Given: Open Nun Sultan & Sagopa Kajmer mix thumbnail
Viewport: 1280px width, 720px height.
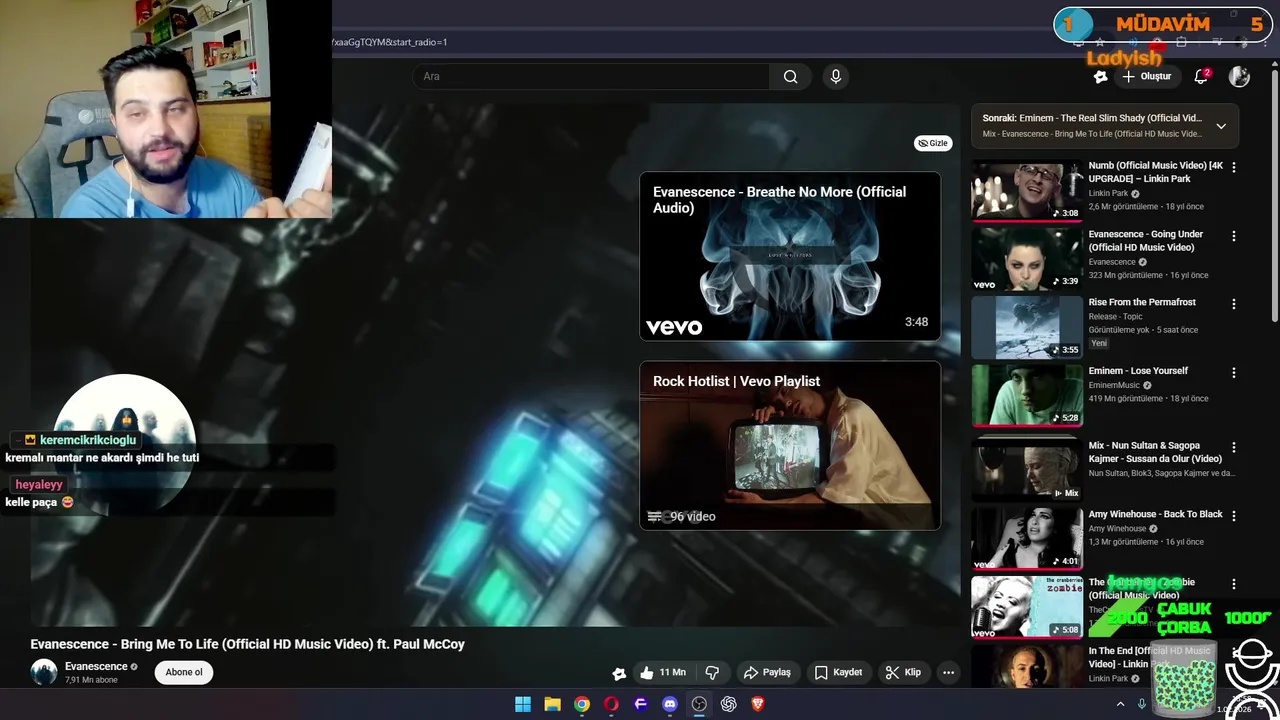Looking at the screenshot, I should pyautogui.click(x=1027, y=469).
